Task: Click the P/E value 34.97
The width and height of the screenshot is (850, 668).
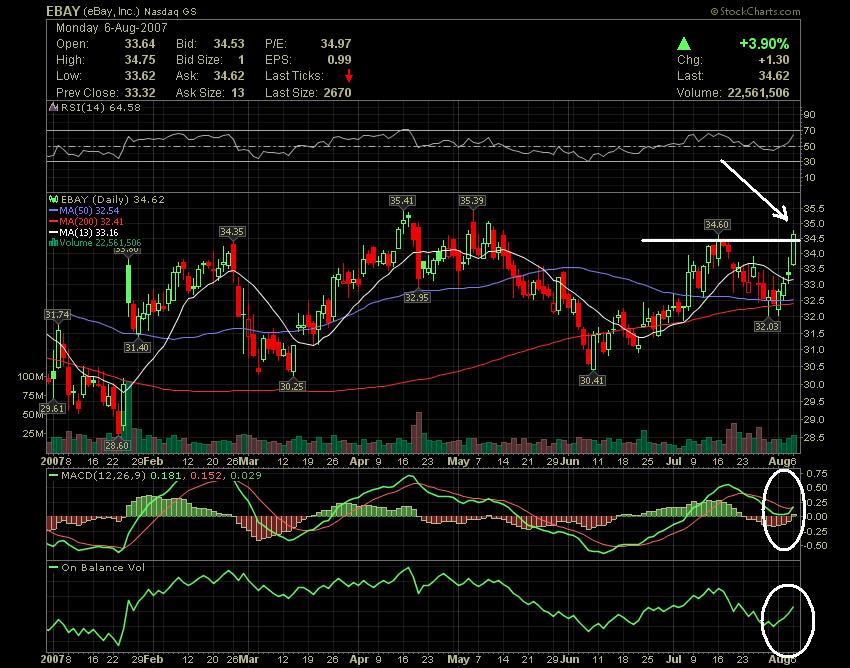Action: [x=336, y=44]
